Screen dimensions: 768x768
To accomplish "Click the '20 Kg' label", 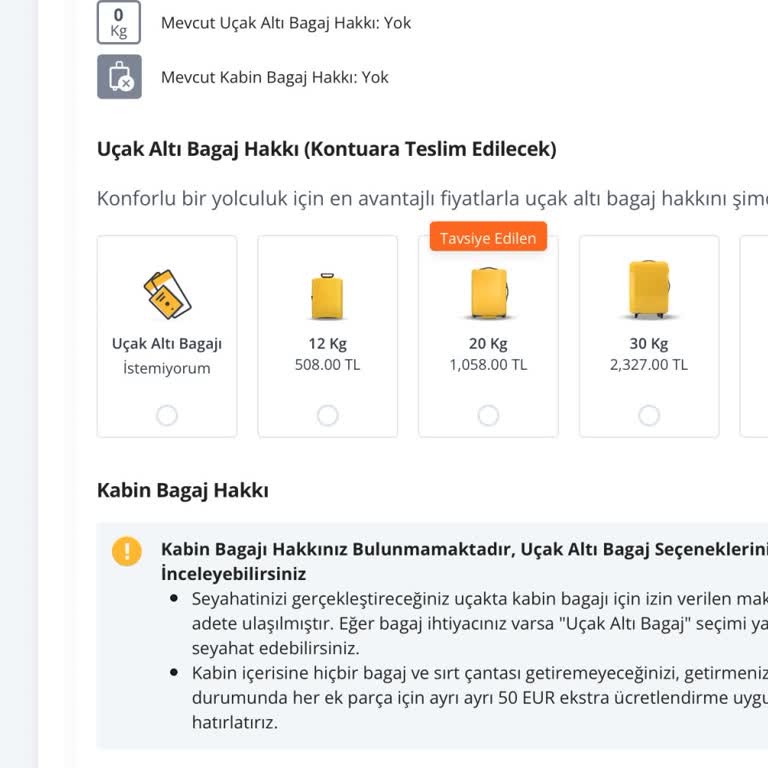I will pos(488,344).
